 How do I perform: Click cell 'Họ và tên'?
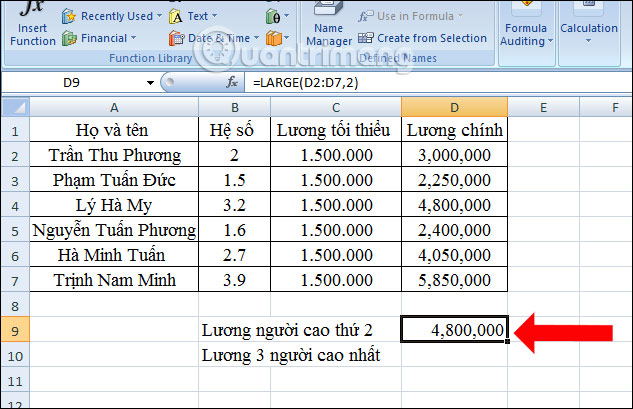[114, 130]
